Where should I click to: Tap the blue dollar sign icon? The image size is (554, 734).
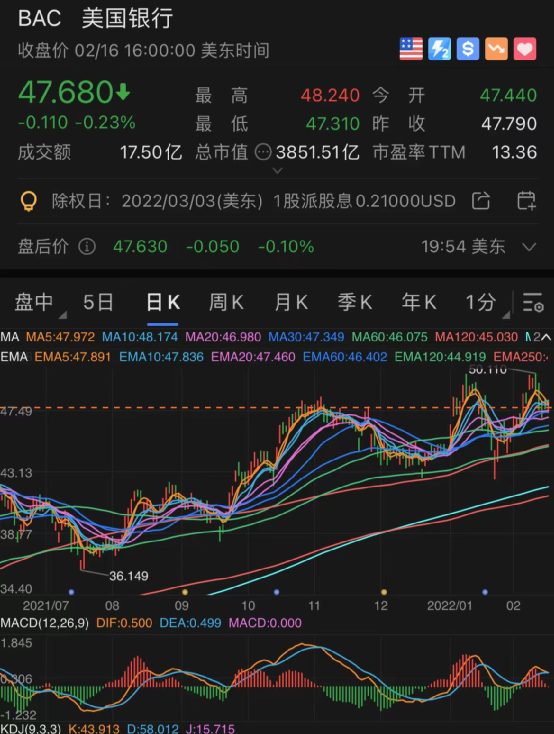click(468, 49)
